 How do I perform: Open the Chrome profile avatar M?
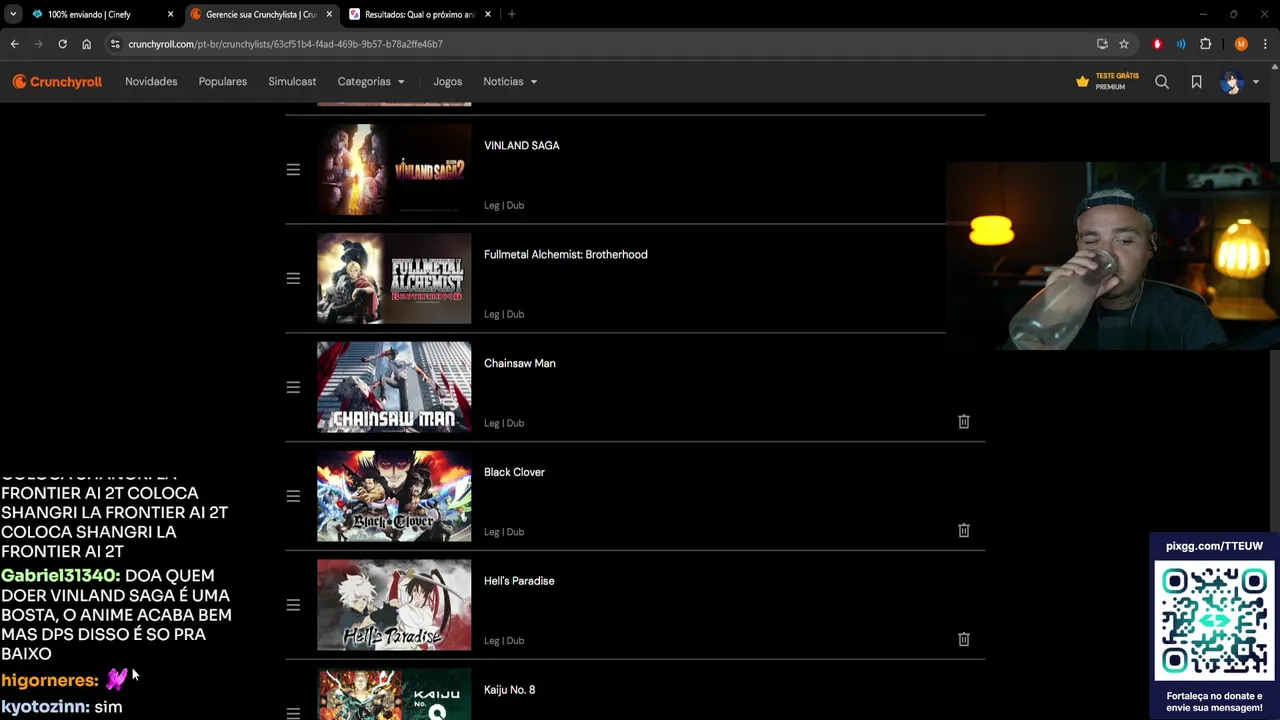click(x=1241, y=44)
